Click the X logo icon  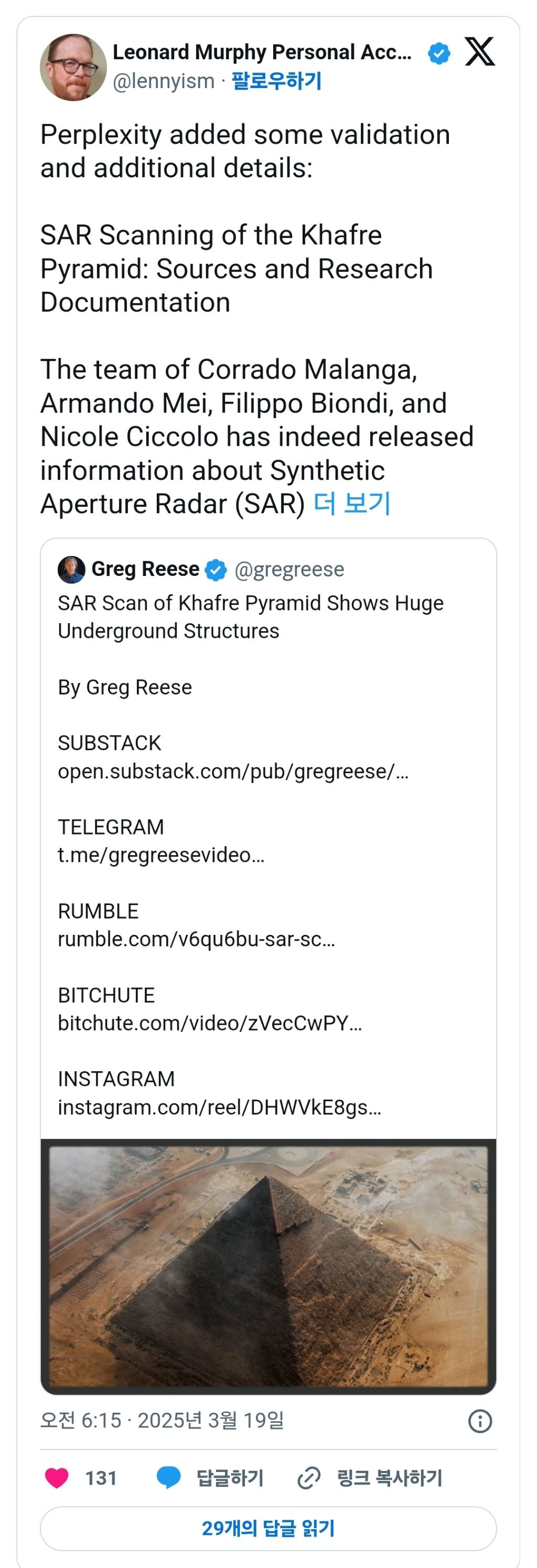[x=479, y=52]
